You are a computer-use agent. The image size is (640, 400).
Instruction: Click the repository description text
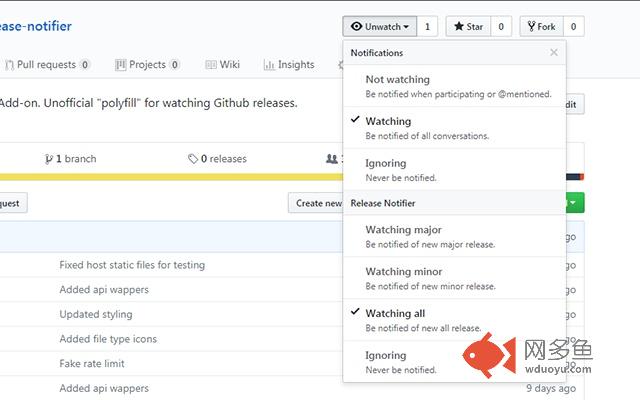click(x=149, y=103)
